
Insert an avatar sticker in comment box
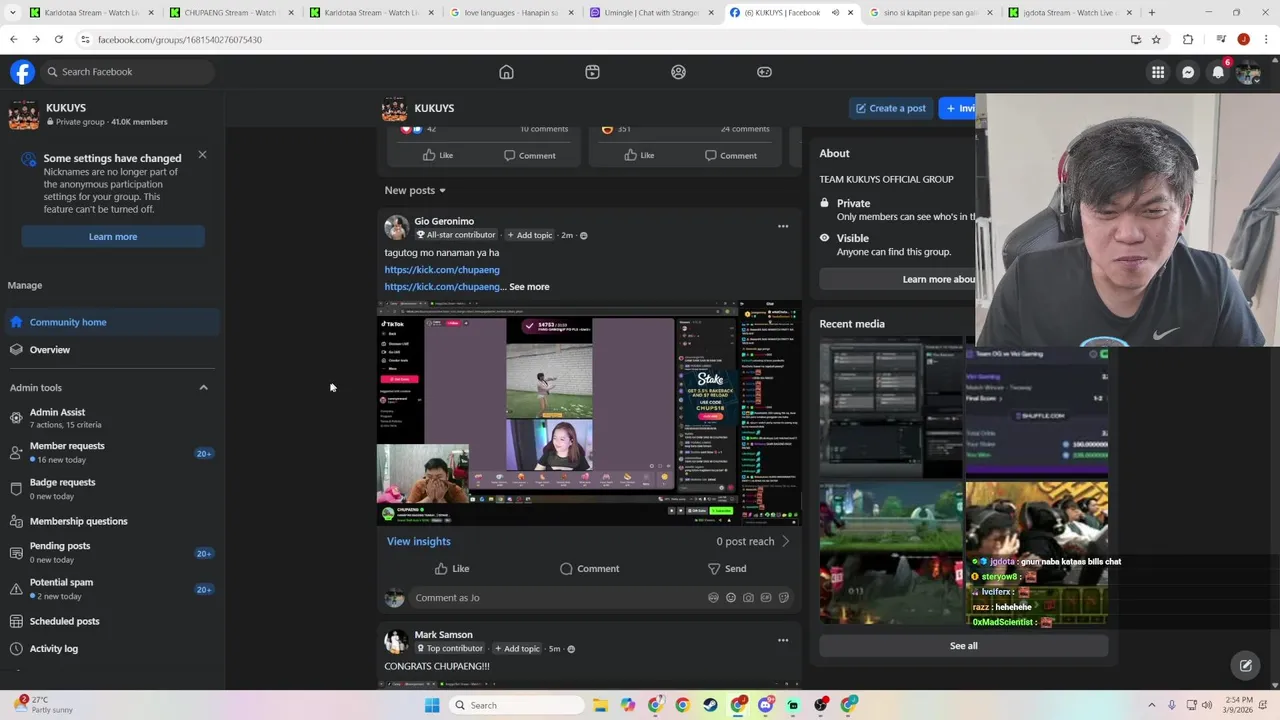pyautogui.click(x=713, y=598)
